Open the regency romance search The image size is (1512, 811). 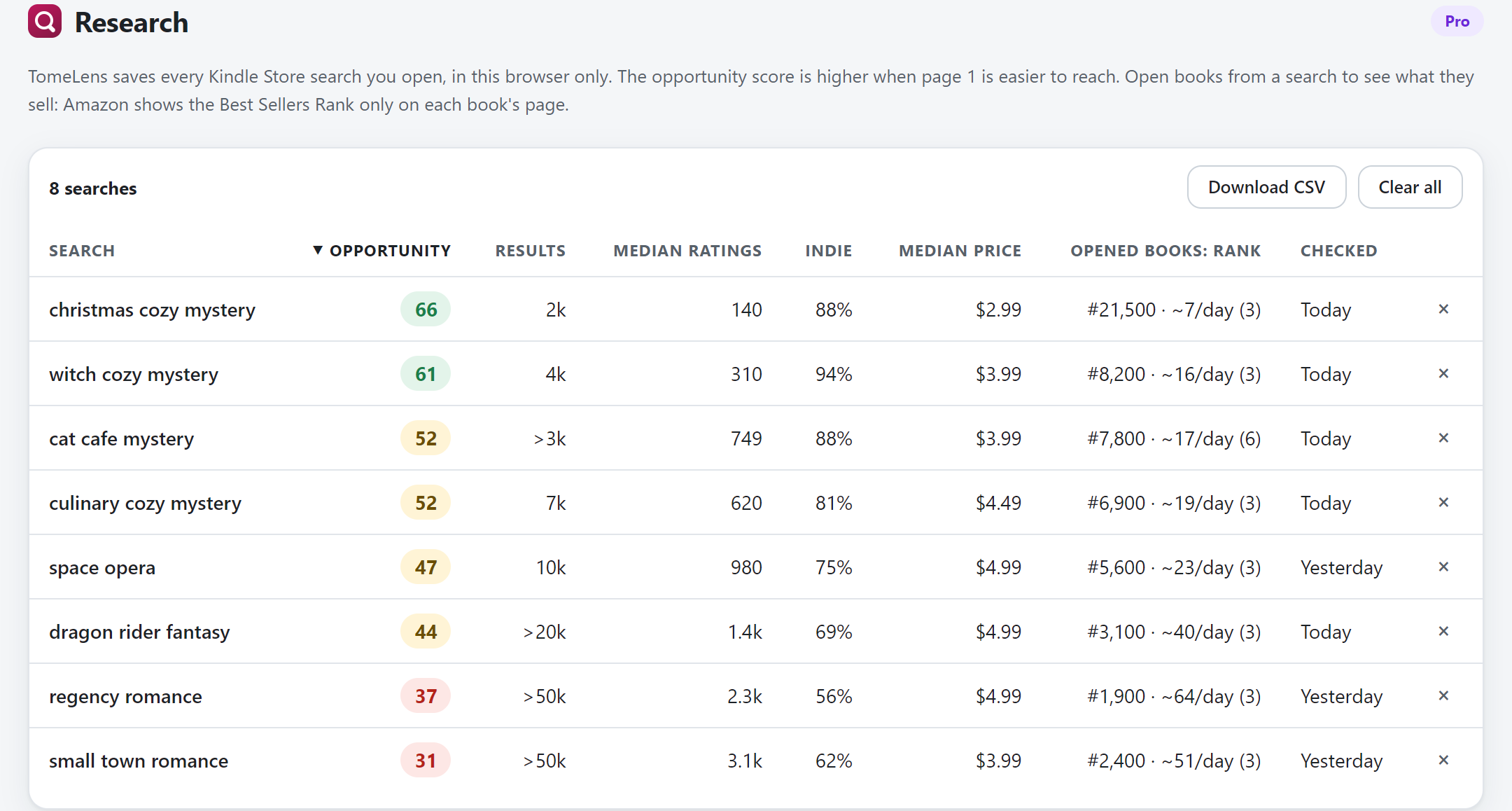tap(125, 696)
